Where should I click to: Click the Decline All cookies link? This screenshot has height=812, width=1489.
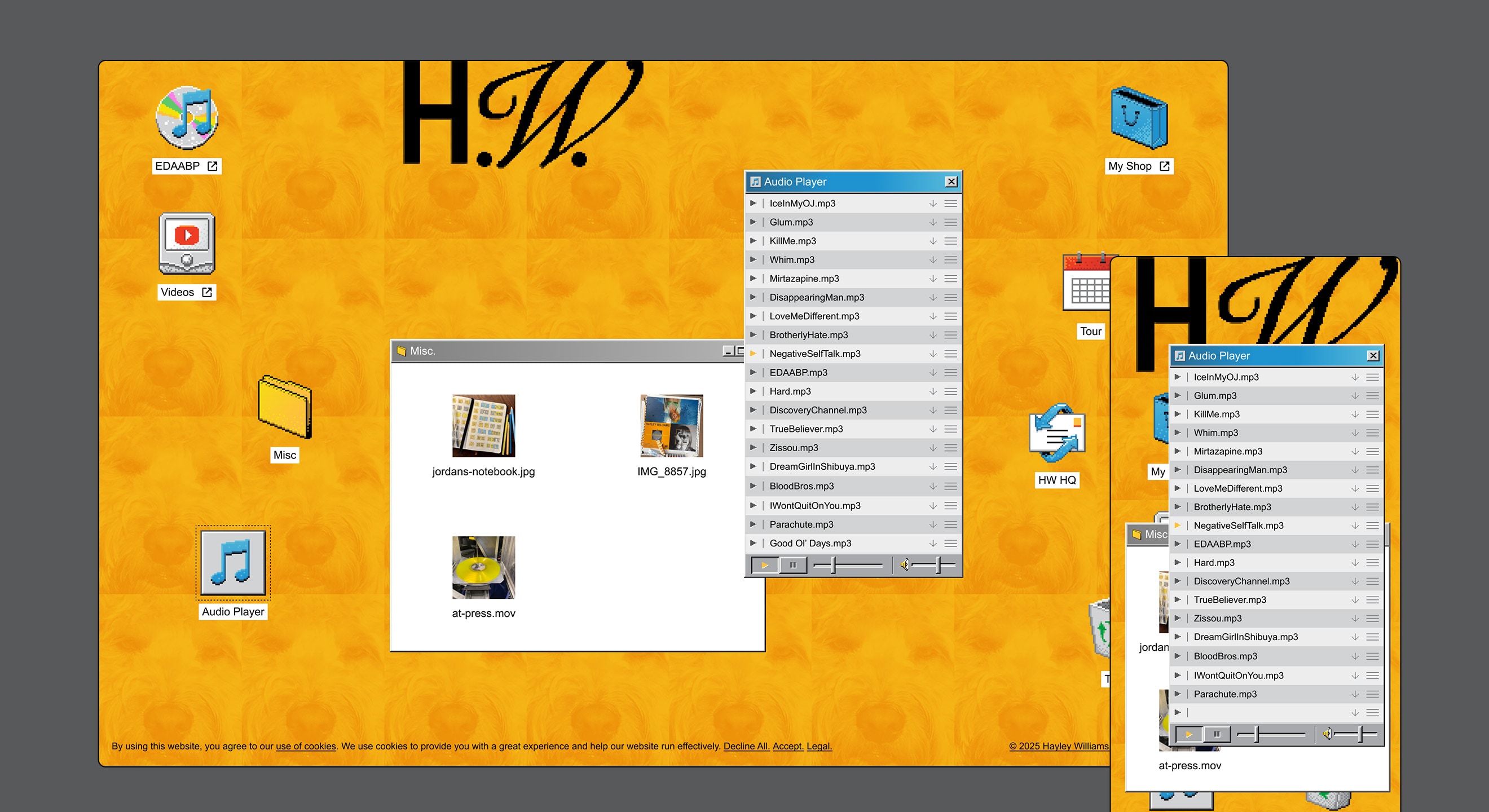pos(746,746)
